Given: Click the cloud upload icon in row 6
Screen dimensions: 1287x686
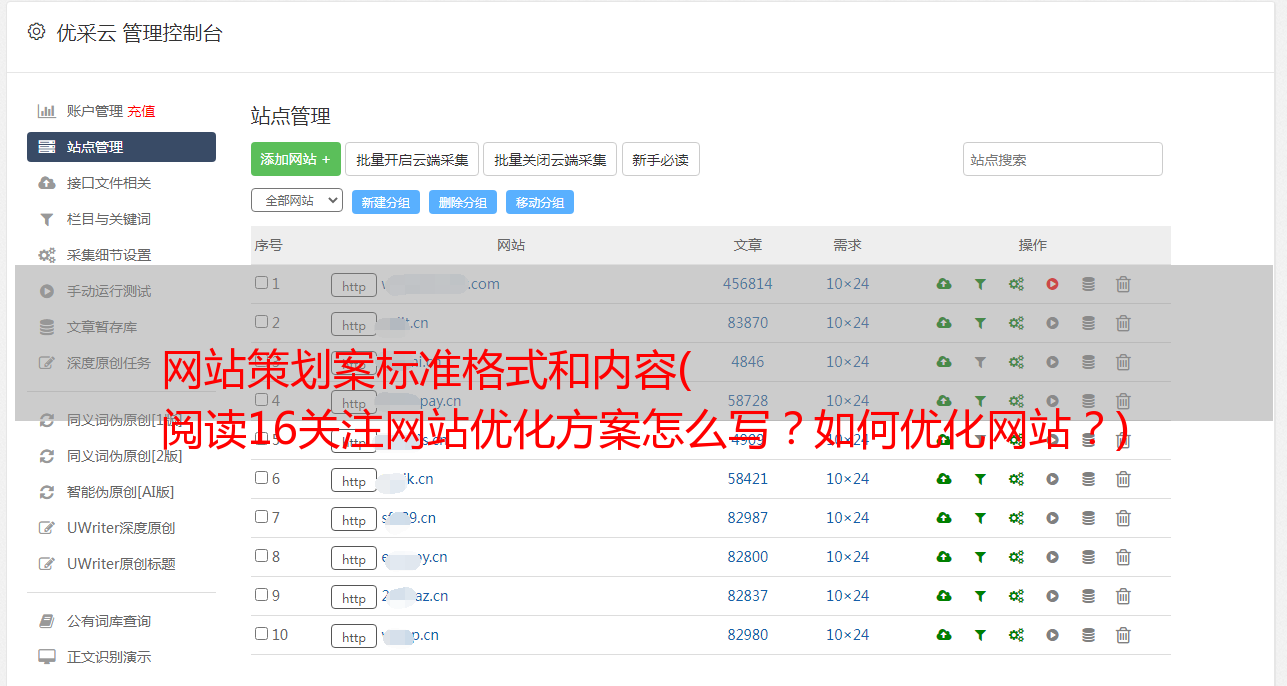Looking at the screenshot, I should [x=944, y=479].
